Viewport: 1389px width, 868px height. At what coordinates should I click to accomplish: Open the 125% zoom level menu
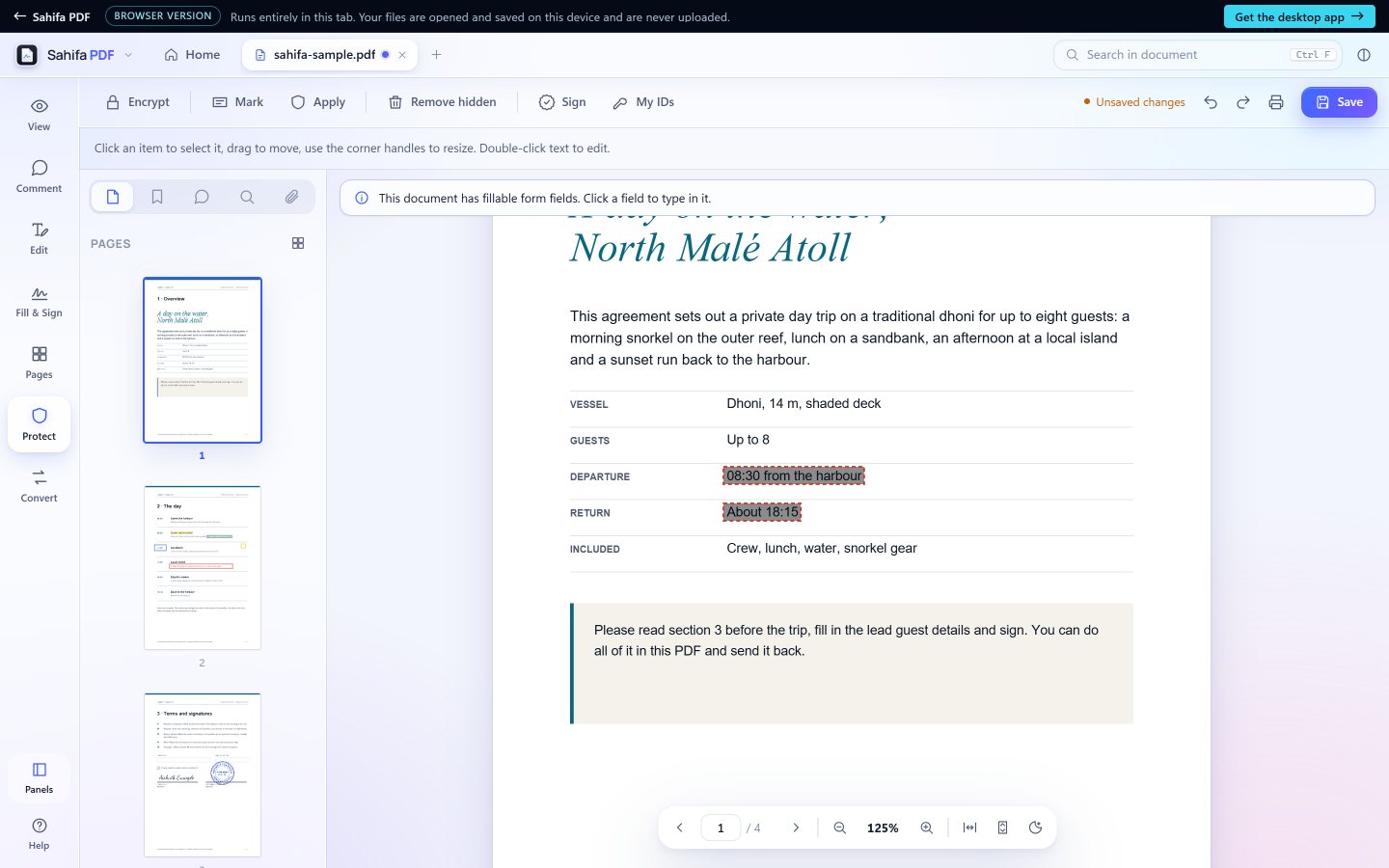click(883, 827)
